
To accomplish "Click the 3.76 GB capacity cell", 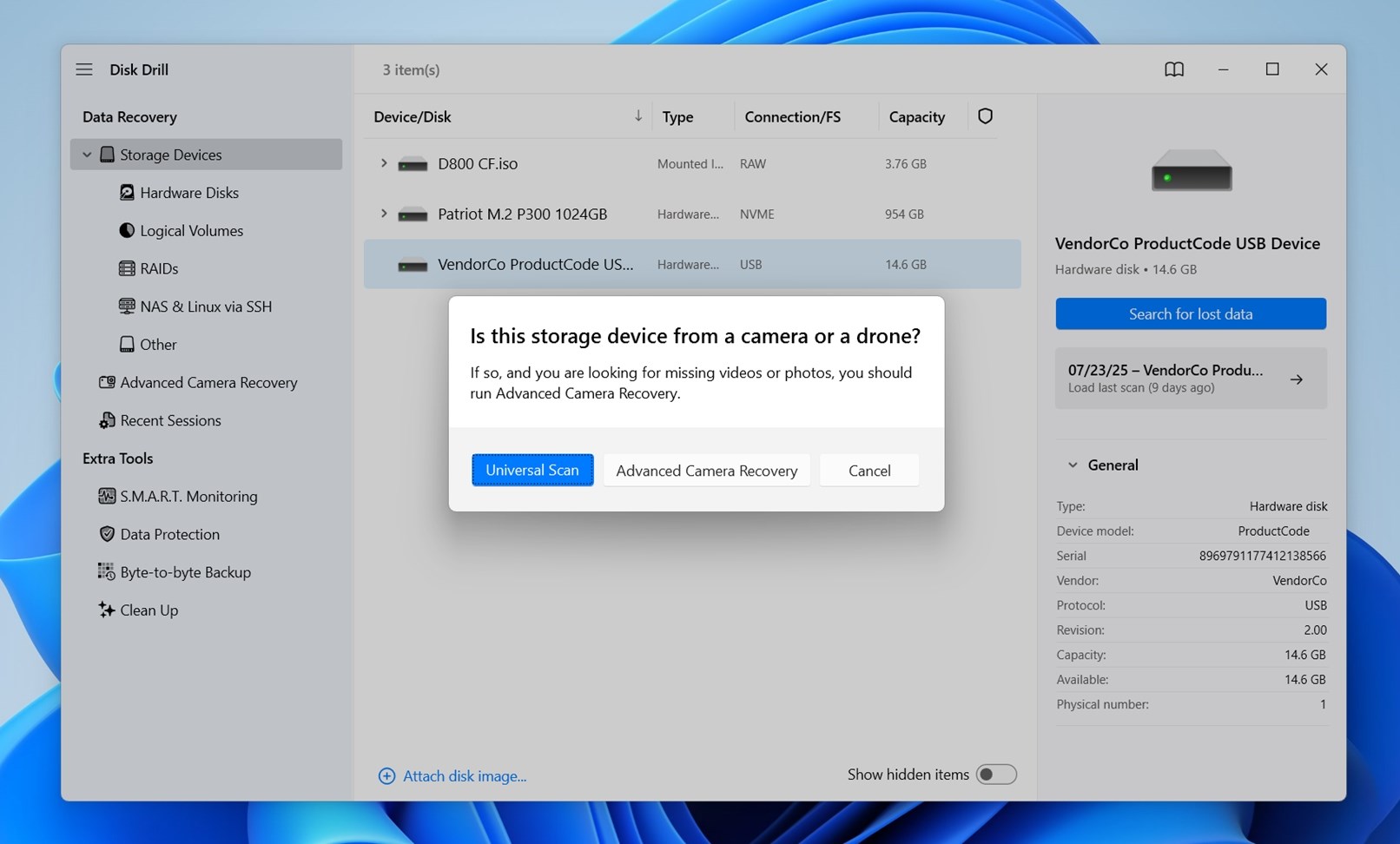I will coord(905,163).
